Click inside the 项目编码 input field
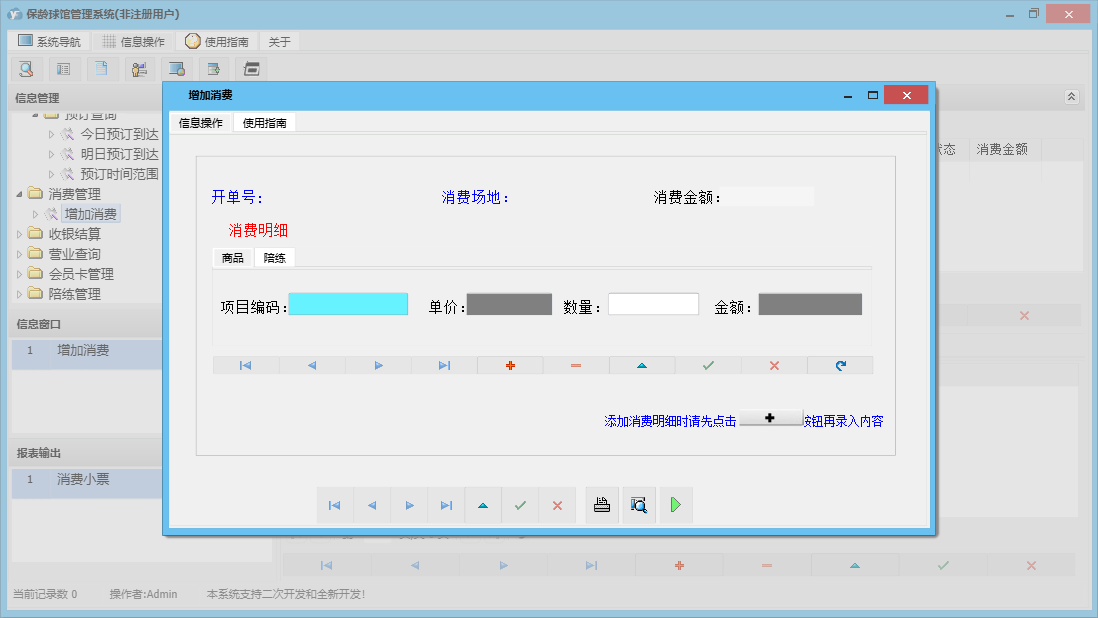The image size is (1098, 618). coord(348,303)
